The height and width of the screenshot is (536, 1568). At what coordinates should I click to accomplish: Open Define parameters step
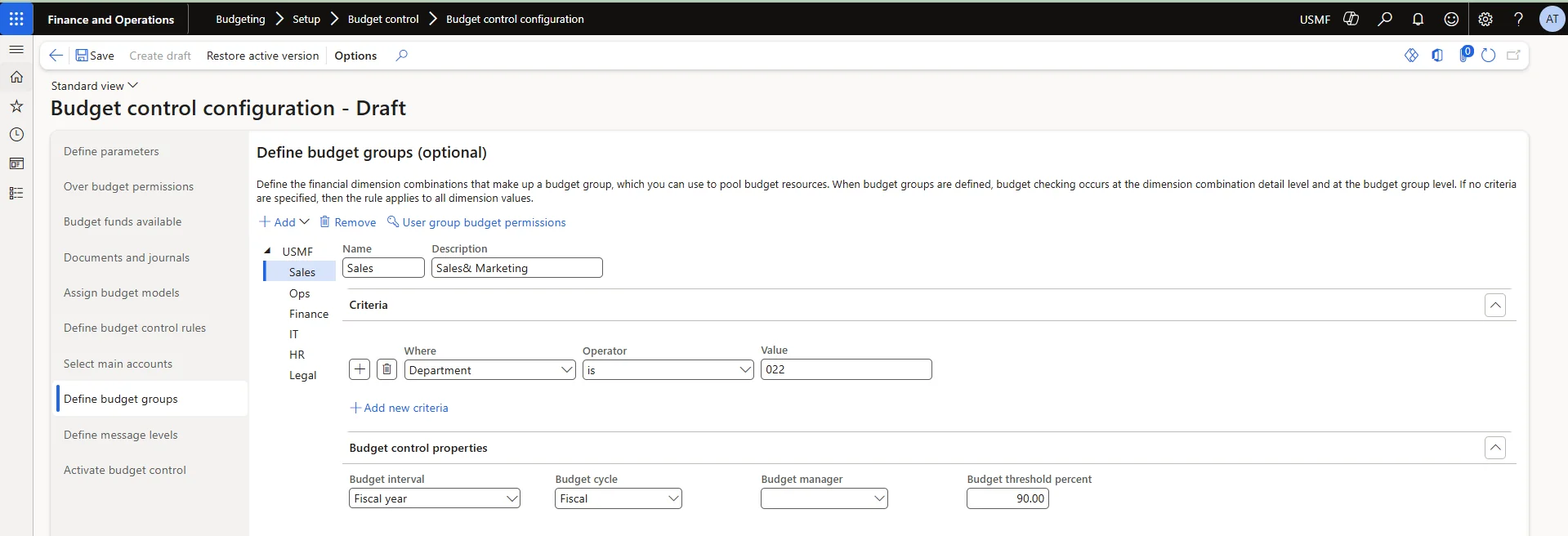coord(111,151)
